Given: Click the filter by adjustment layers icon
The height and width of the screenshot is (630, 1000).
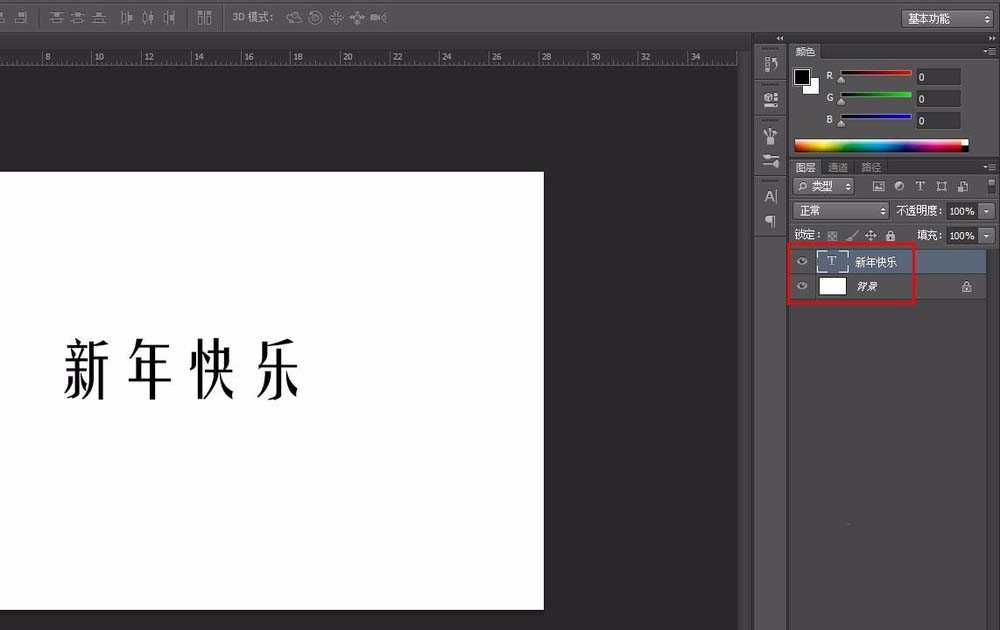Looking at the screenshot, I should 899,186.
